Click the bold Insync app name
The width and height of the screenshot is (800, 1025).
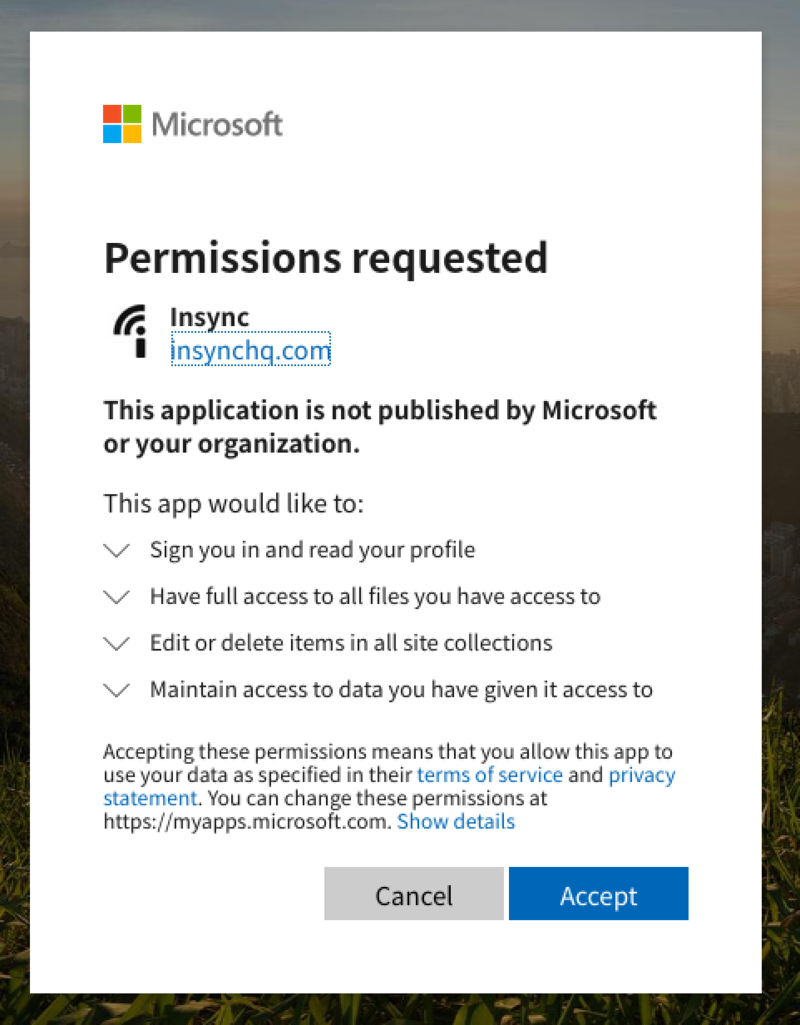tap(209, 318)
